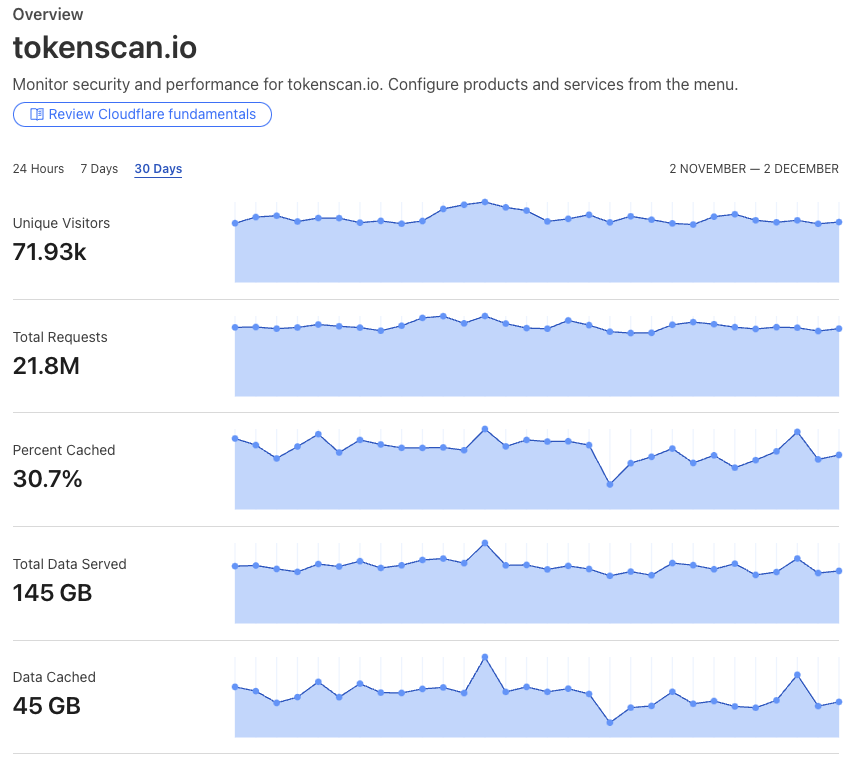Click the first data point on Total Requests chart
This screenshot has width=853, height=759.
pos(235,328)
